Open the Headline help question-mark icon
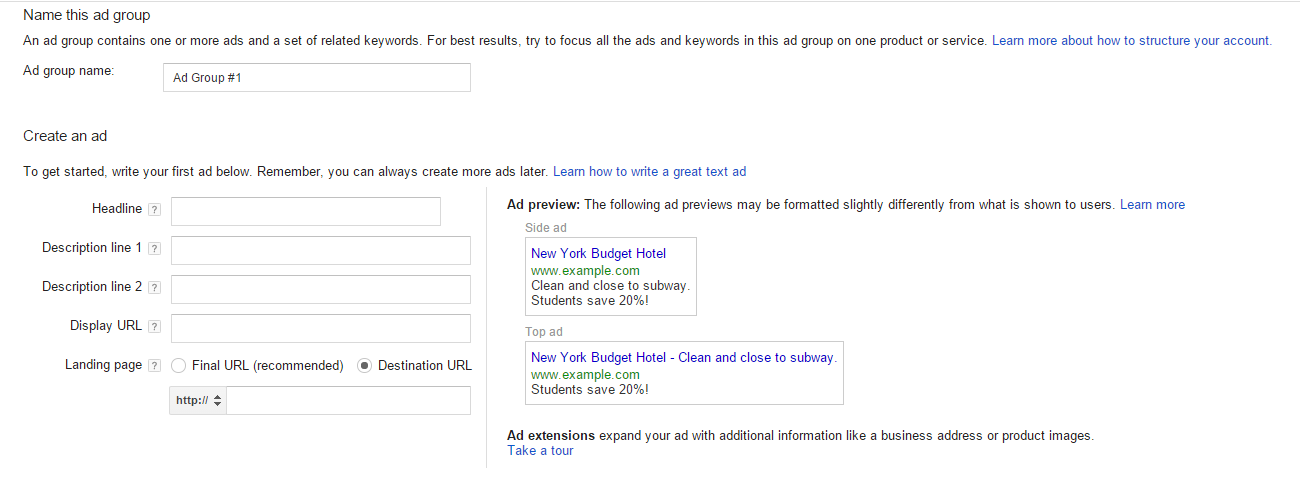Screen dimensions: 1300x500 point(154,210)
